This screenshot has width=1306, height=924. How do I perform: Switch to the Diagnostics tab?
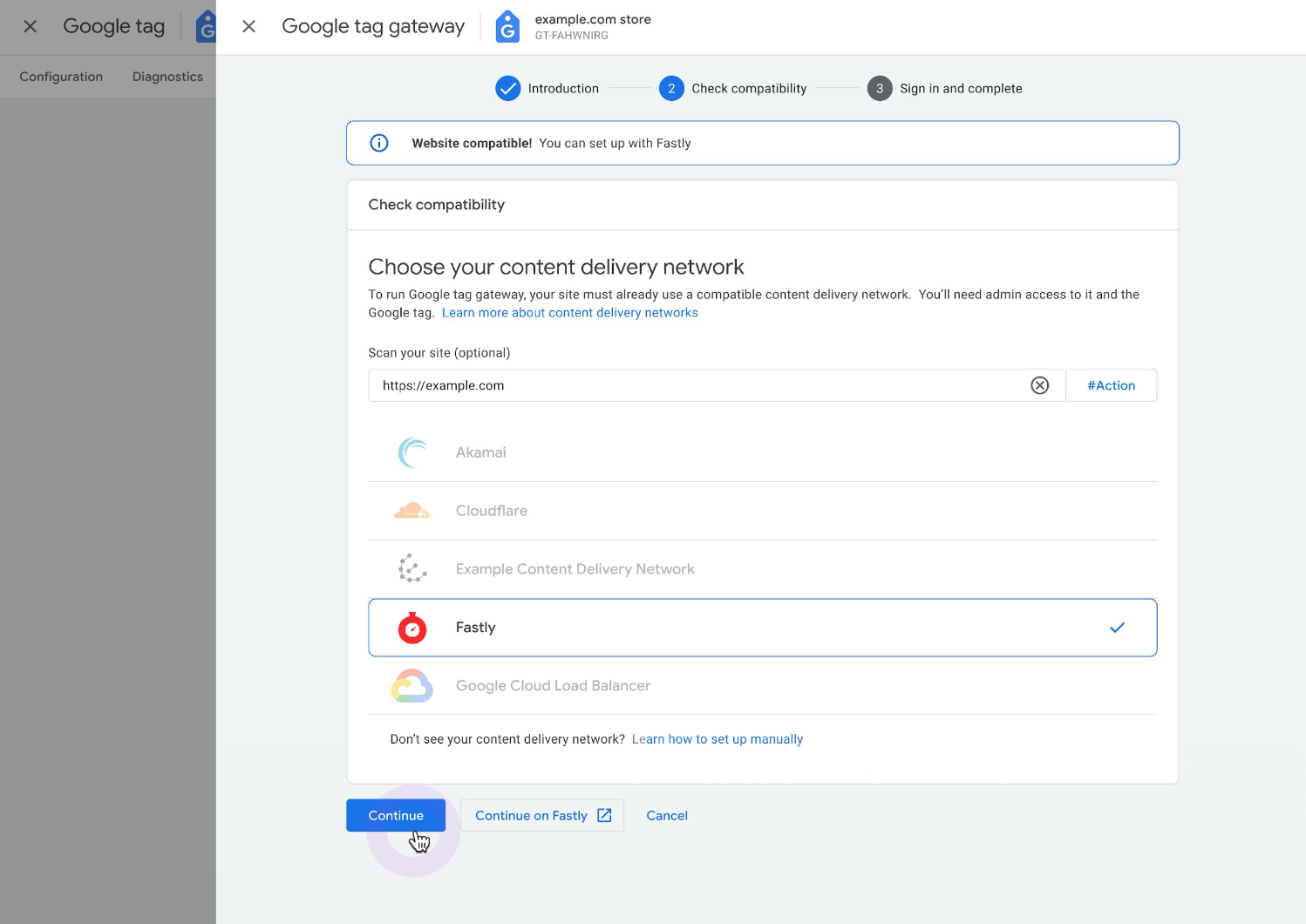click(167, 77)
